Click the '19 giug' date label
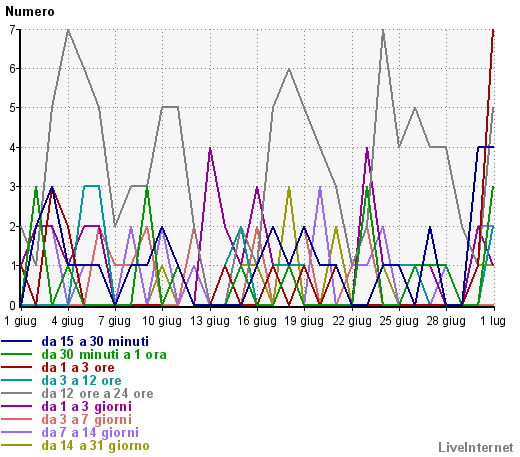This screenshot has width=520, height=457. coord(304,321)
